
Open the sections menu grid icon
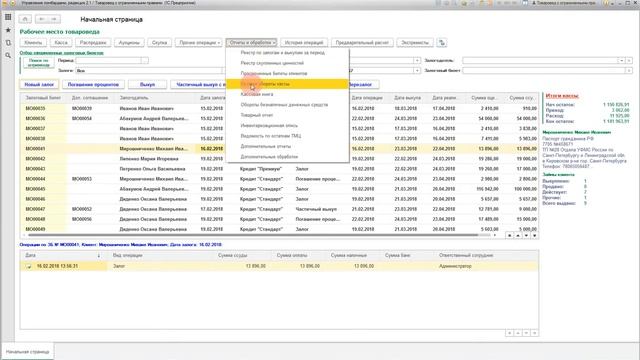(8, 17)
